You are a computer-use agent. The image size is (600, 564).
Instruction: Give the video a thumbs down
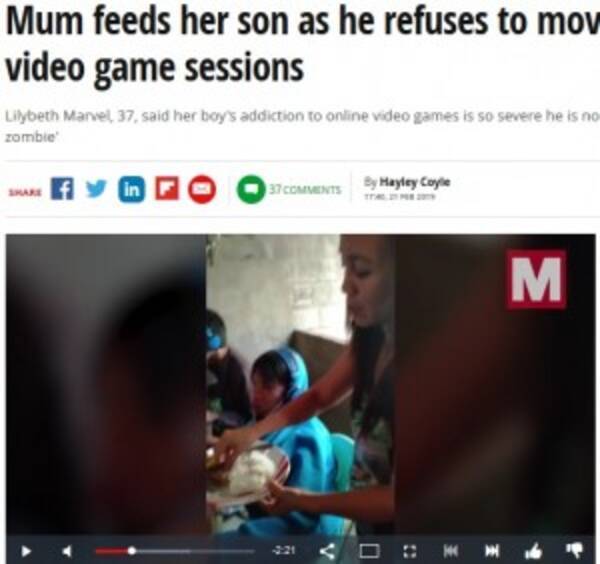[574, 551]
